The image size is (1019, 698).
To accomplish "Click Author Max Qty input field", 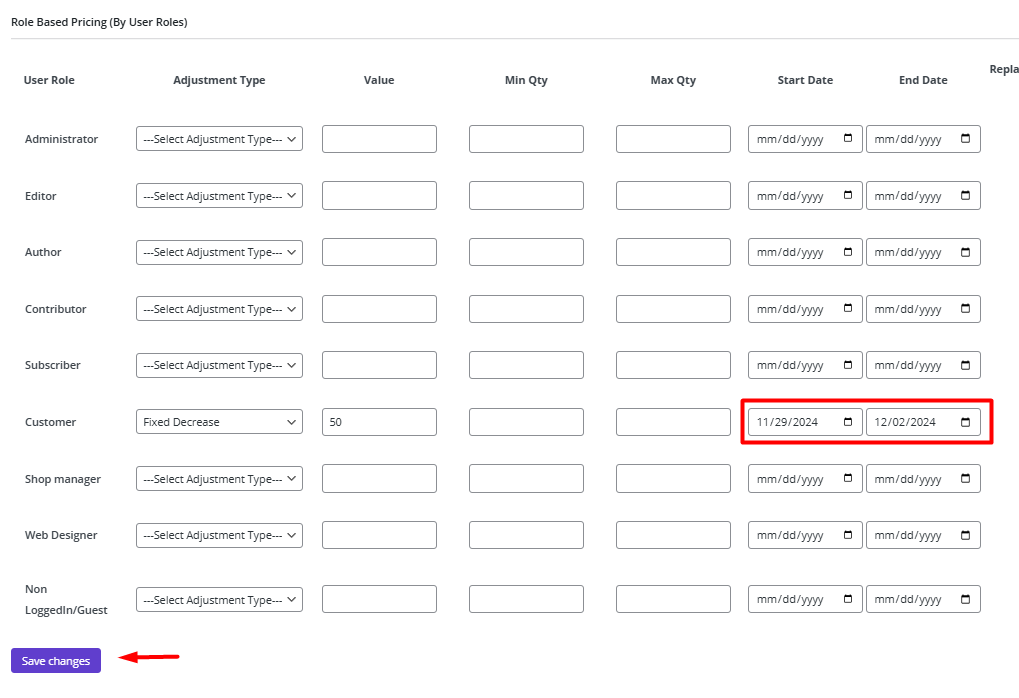I will (x=673, y=252).
